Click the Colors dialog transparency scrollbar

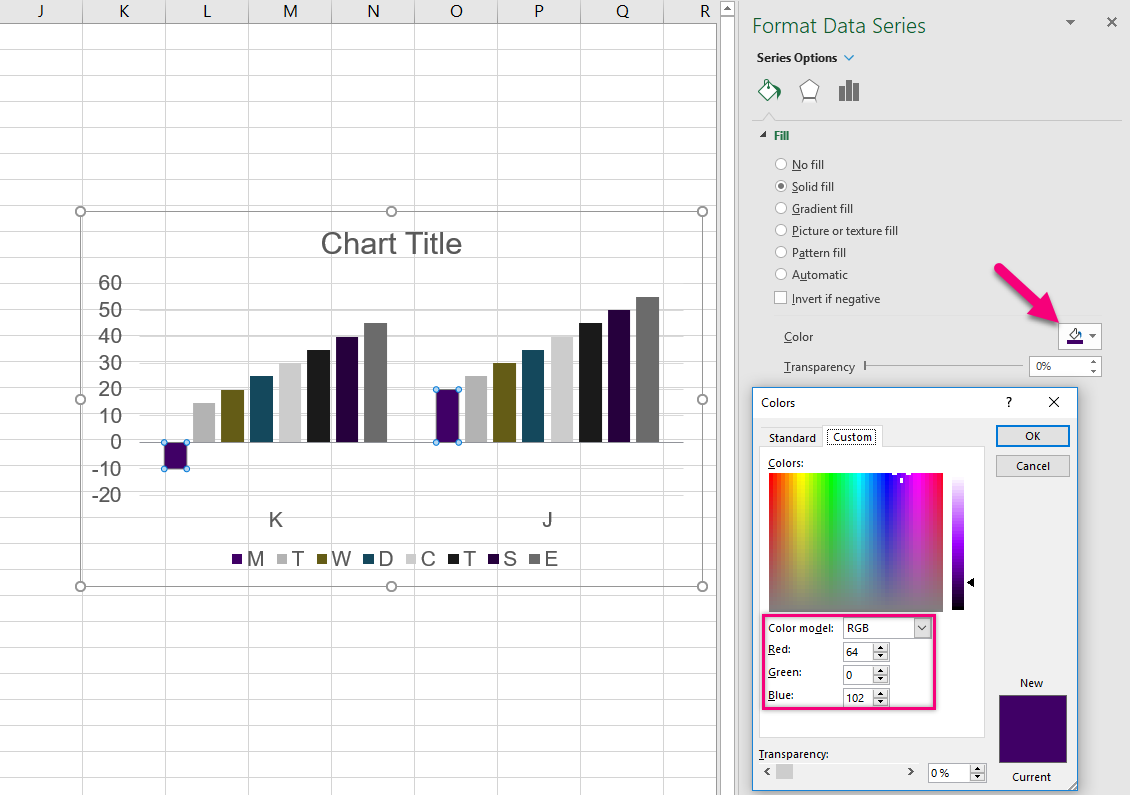840,772
